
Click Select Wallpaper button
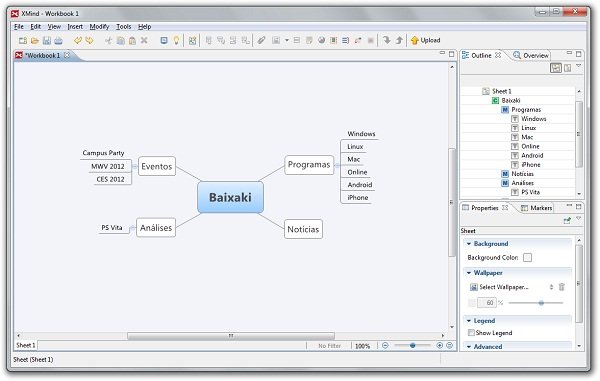(x=499, y=287)
